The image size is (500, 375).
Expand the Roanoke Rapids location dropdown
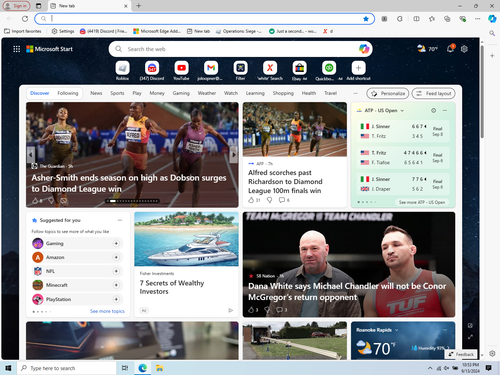(397, 330)
